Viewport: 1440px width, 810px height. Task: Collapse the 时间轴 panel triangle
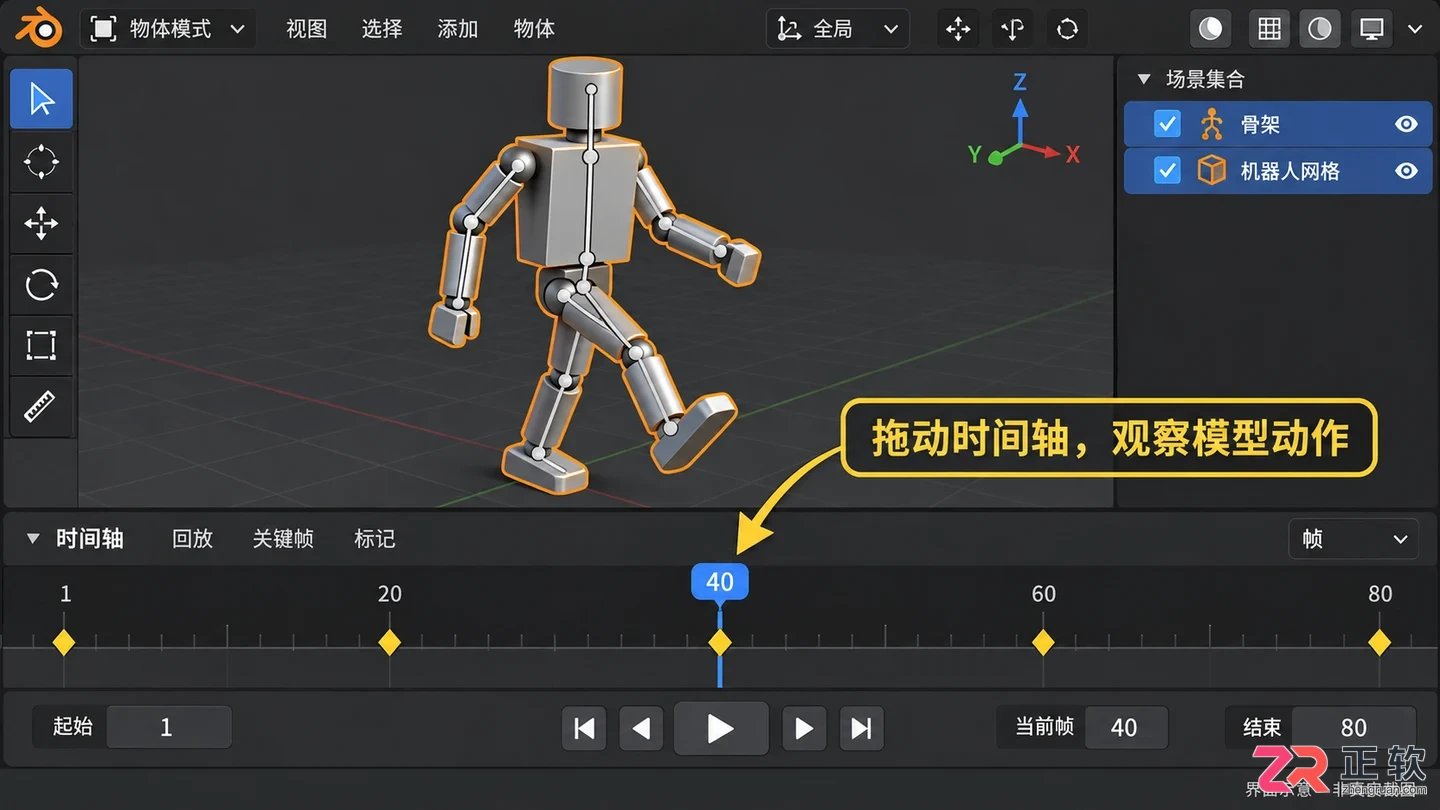click(33, 539)
